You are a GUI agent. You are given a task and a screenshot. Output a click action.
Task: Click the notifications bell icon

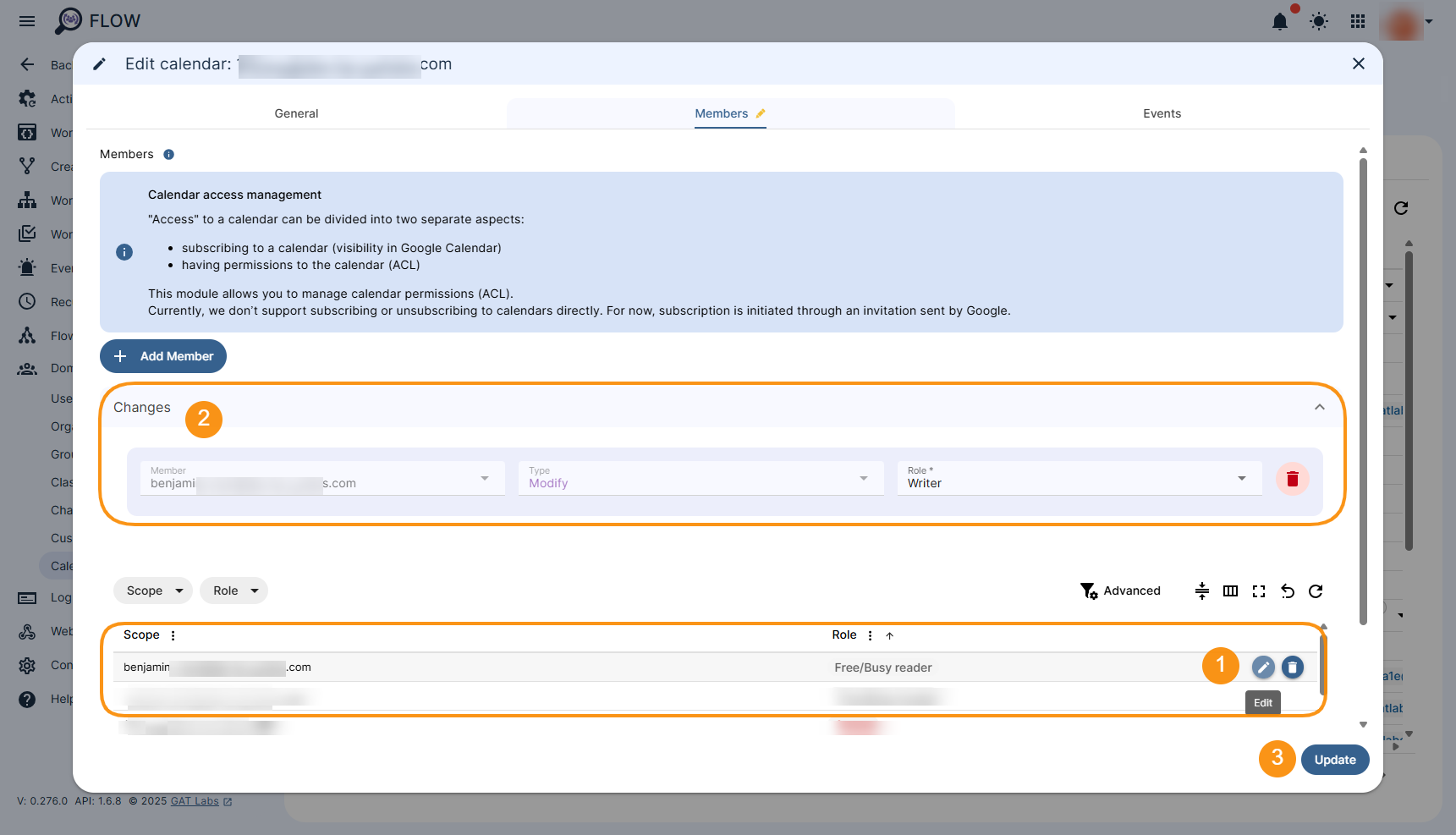pos(1280,21)
